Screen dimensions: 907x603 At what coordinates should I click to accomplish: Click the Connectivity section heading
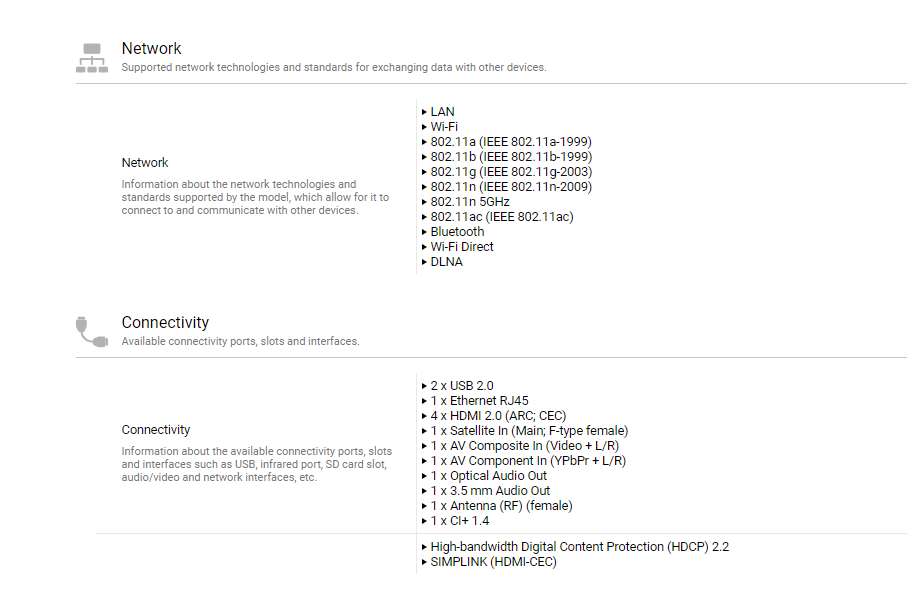pyautogui.click(x=165, y=322)
